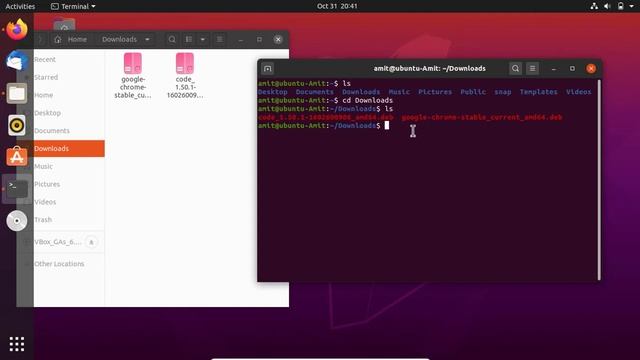The image size is (640, 360).
Task: Click the Terminal search icon
Action: click(x=516, y=69)
